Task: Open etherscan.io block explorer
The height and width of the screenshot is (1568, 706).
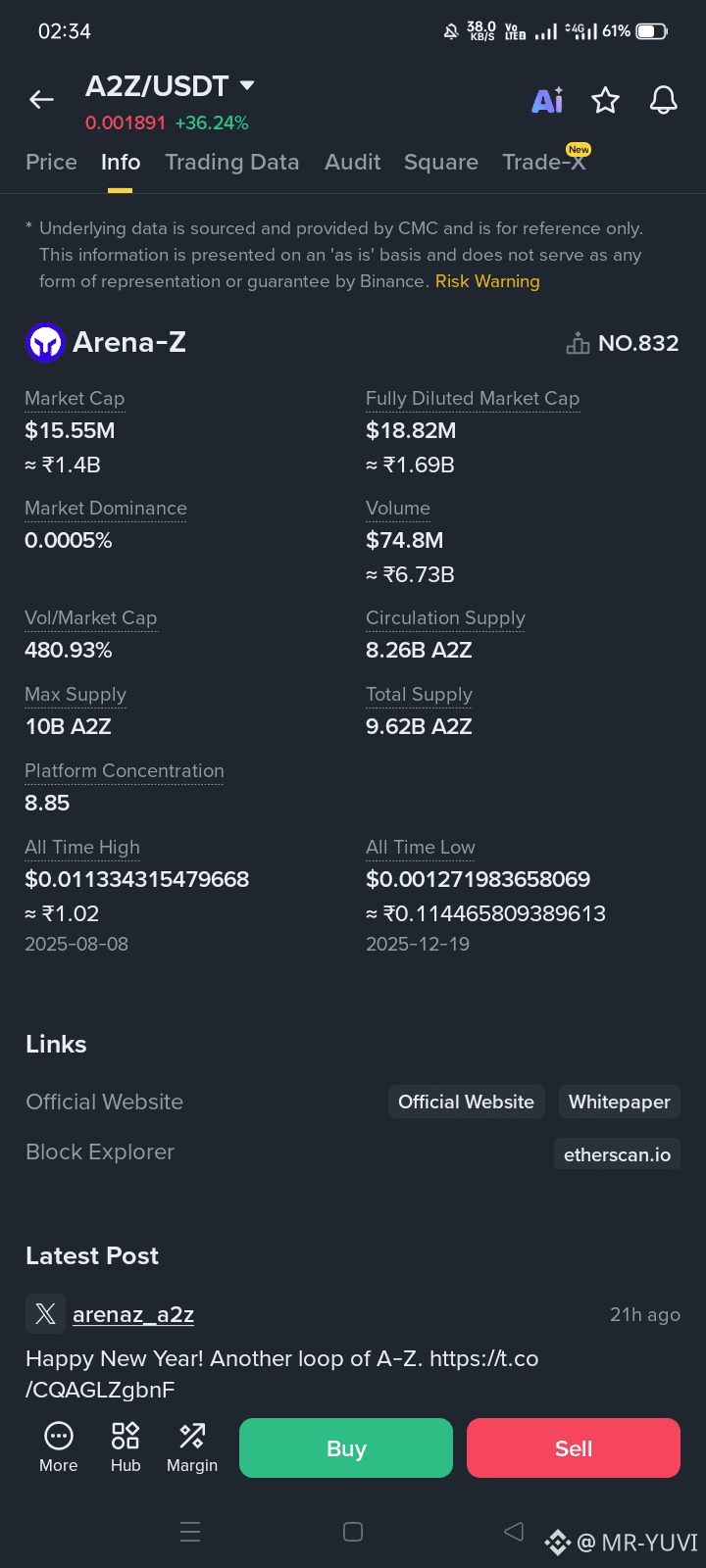Action: click(617, 1154)
